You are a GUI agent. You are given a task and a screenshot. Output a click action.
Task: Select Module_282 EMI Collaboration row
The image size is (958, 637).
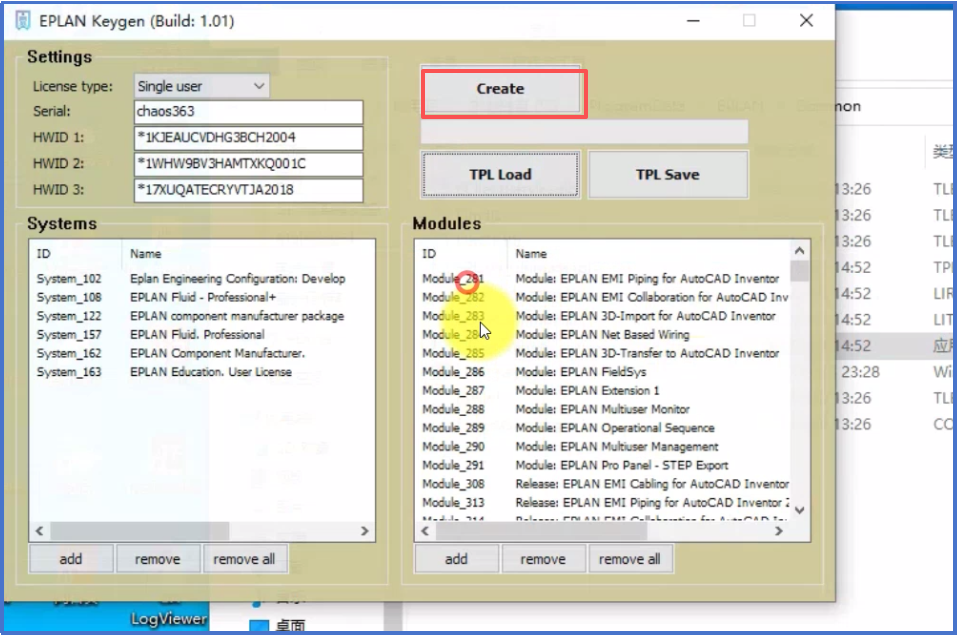pyautogui.click(x=603, y=297)
